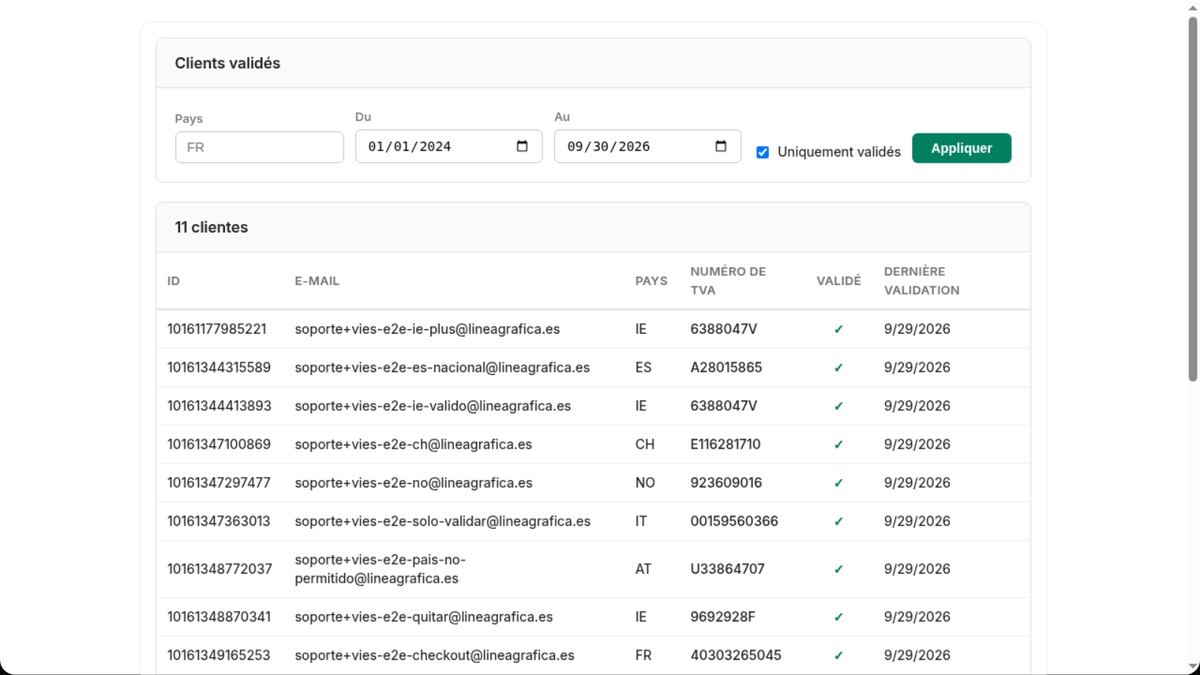Select ID 10161177985221

[217, 329]
